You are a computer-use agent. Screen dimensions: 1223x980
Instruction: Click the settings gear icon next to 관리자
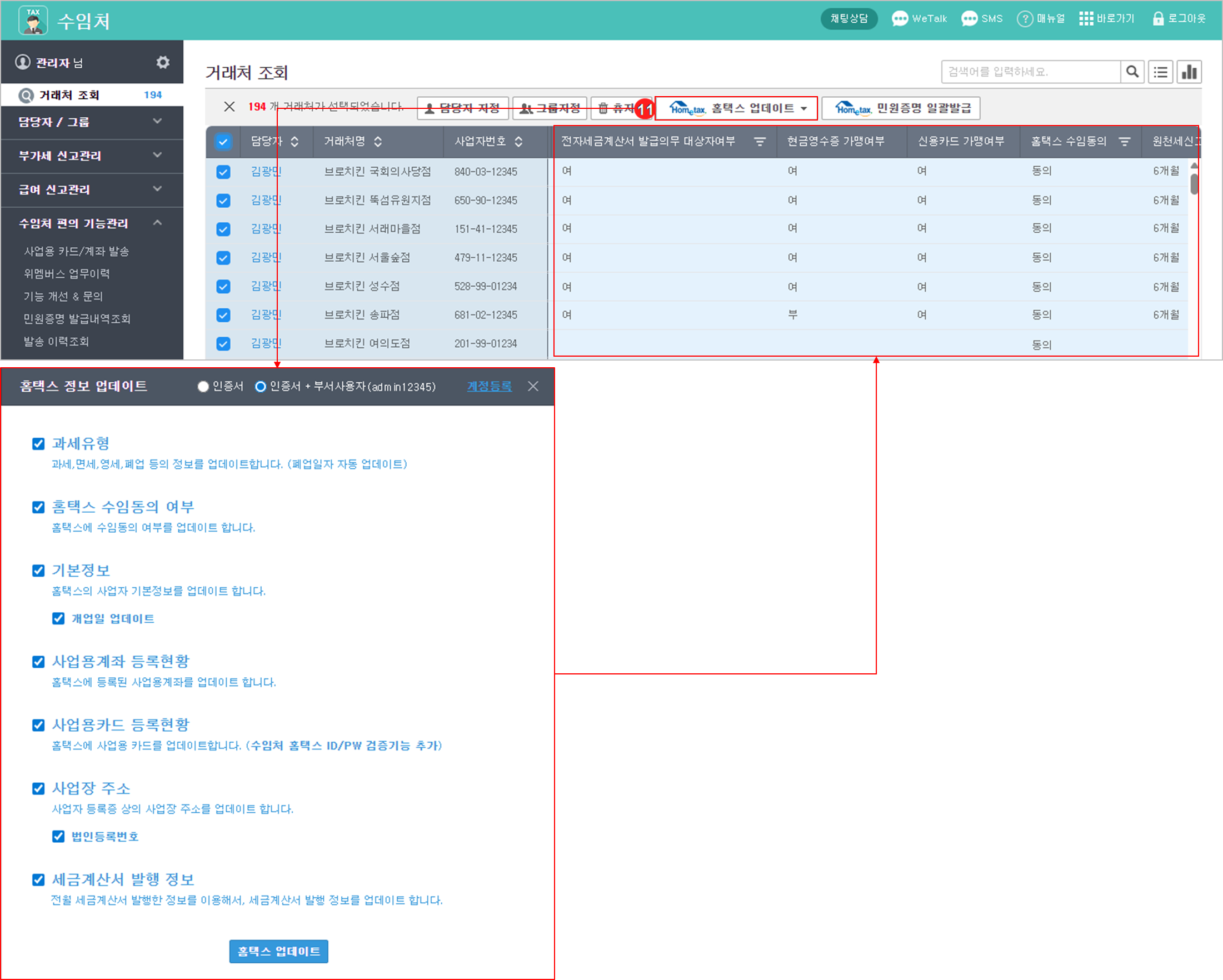click(x=163, y=62)
